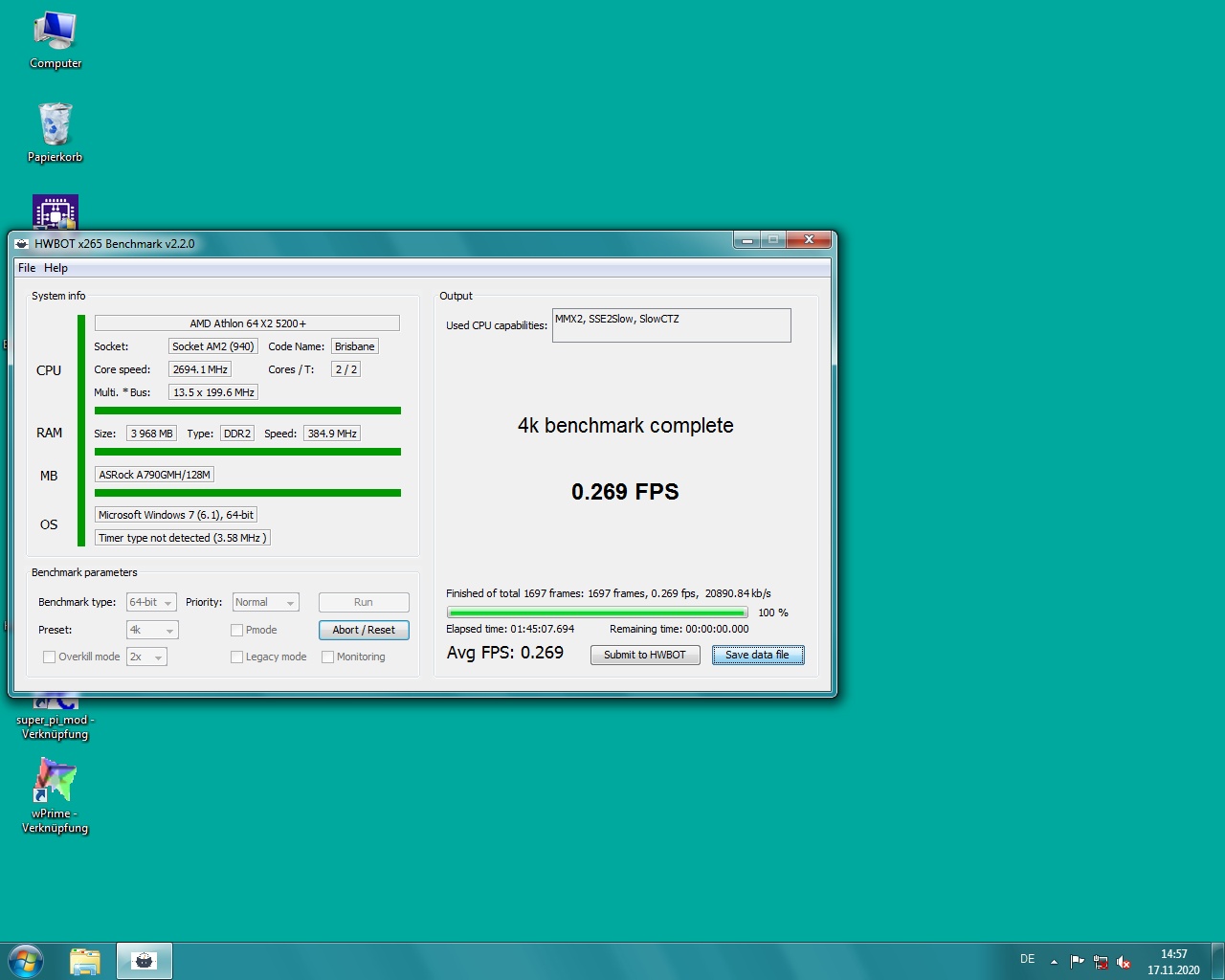This screenshot has width=1225, height=980.
Task: Open the Help menu
Action: pyautogui.click(x=56, y=268)
